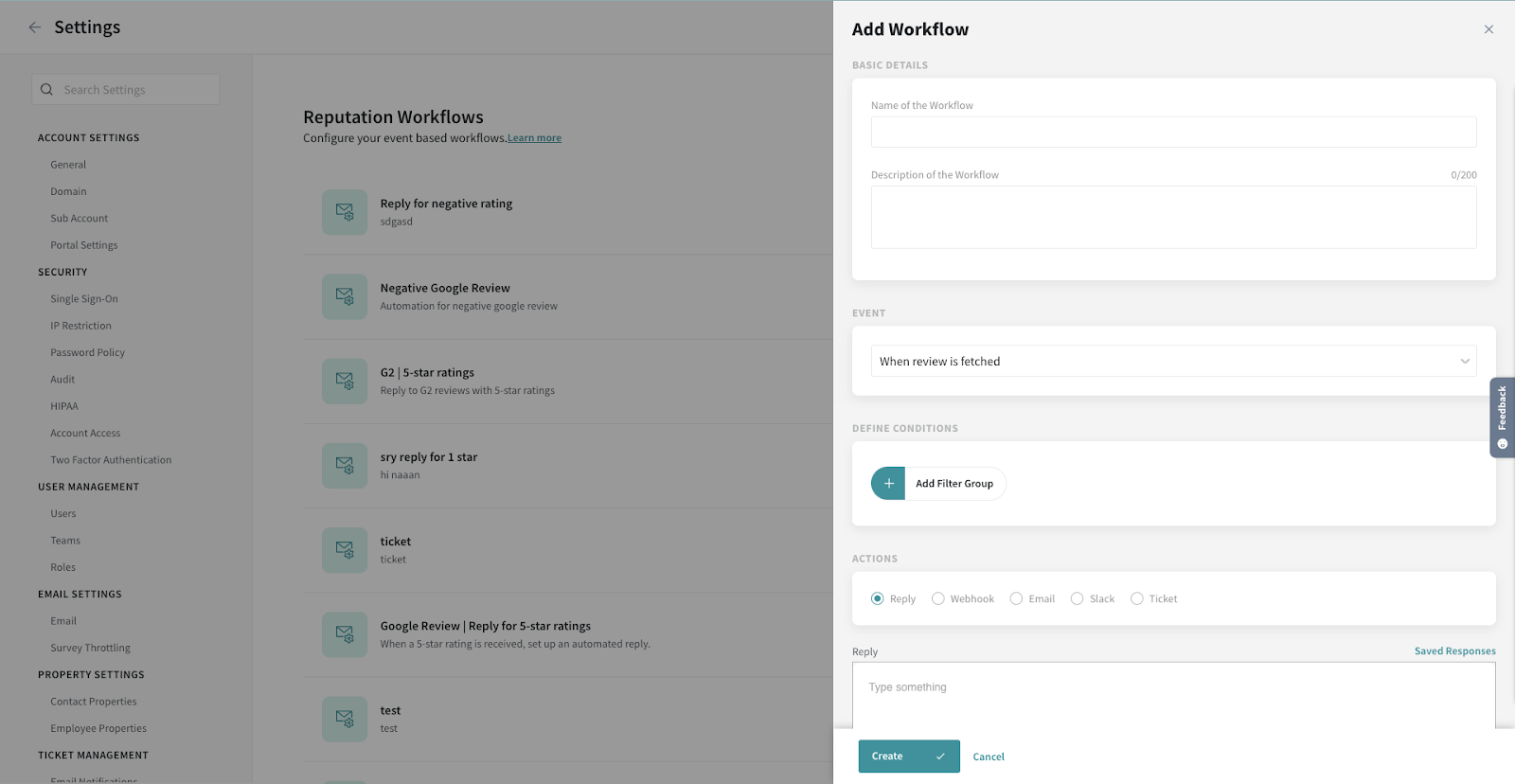This screenshot has height=784, width=1515.
Task: Open Saved Responses list
Action: point(1454,651)
